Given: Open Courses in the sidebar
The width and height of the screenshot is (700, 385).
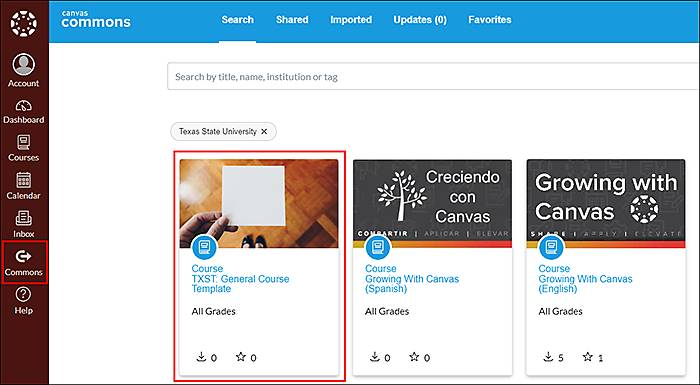Looking at the screenshot, I should pyautogui.click(x=24, y=148).
